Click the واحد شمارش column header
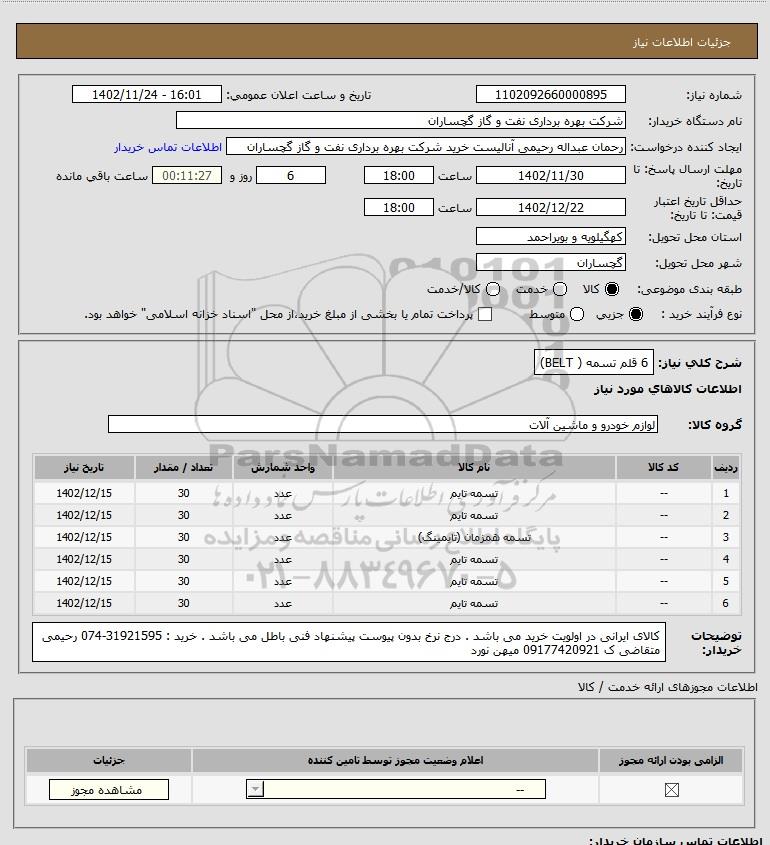 tap(283, 467)
